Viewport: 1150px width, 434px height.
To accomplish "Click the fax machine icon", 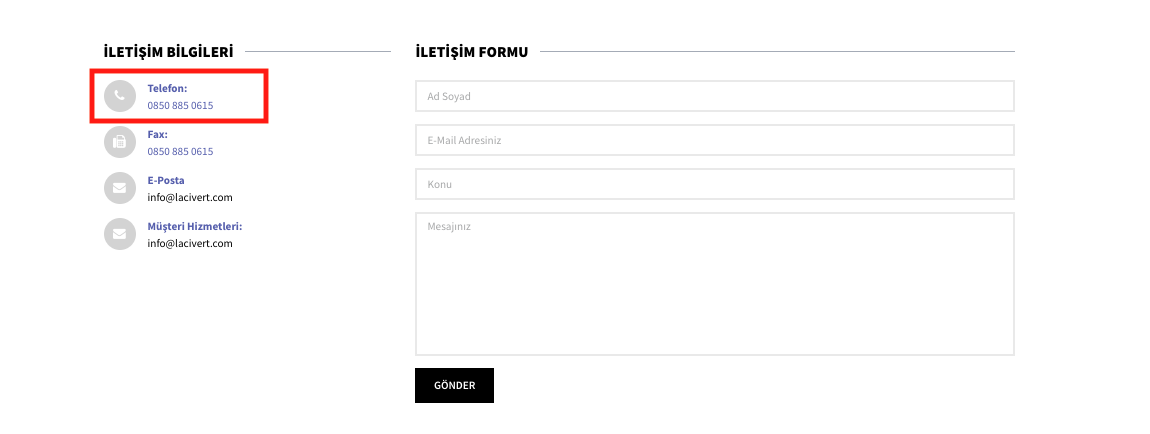I will (120, 142).
